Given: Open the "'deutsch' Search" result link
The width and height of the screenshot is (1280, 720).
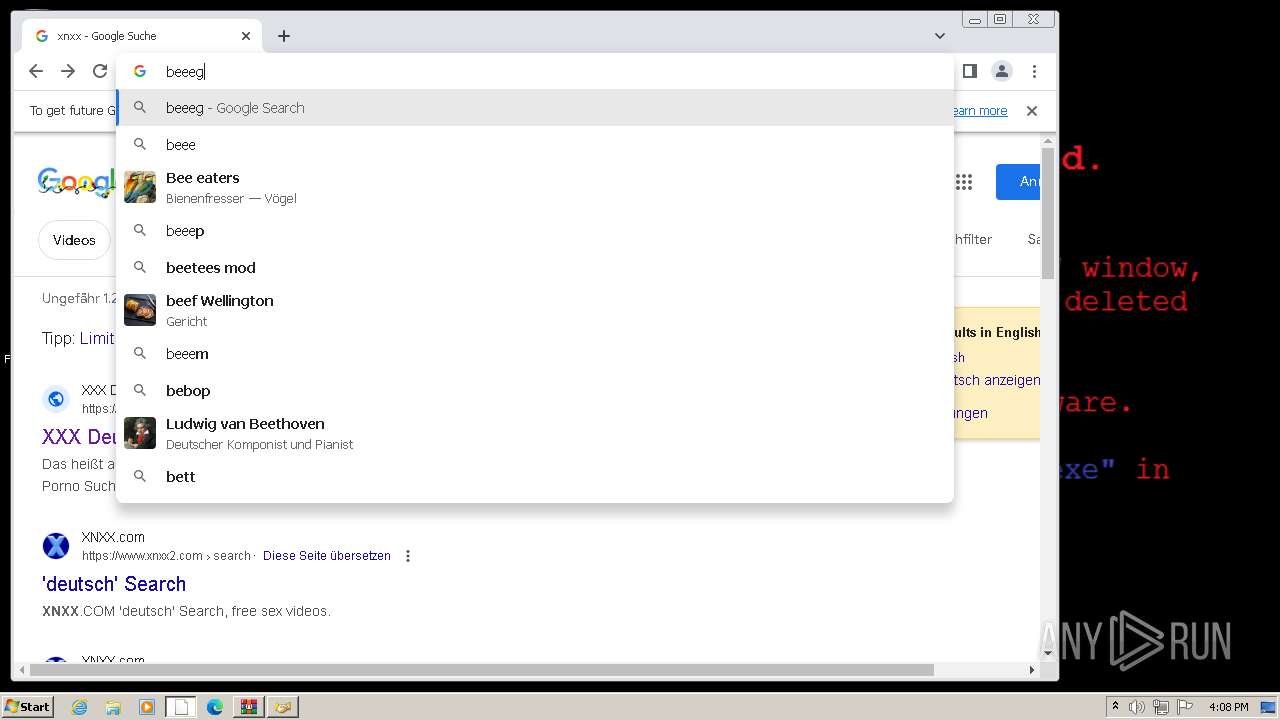Looking at the screenshot, I should pyautogui.click(x=114, y=584).
